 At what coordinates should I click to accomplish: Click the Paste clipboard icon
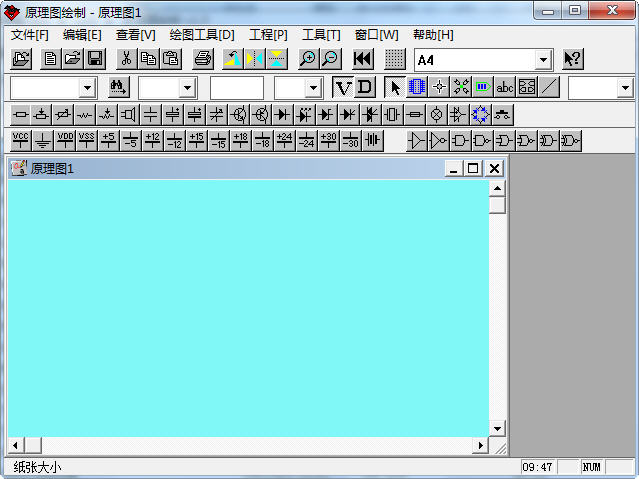(x=171, y=59)
